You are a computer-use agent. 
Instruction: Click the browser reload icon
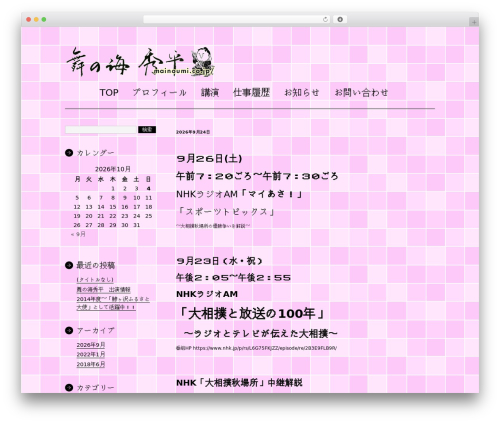[325, 20]
